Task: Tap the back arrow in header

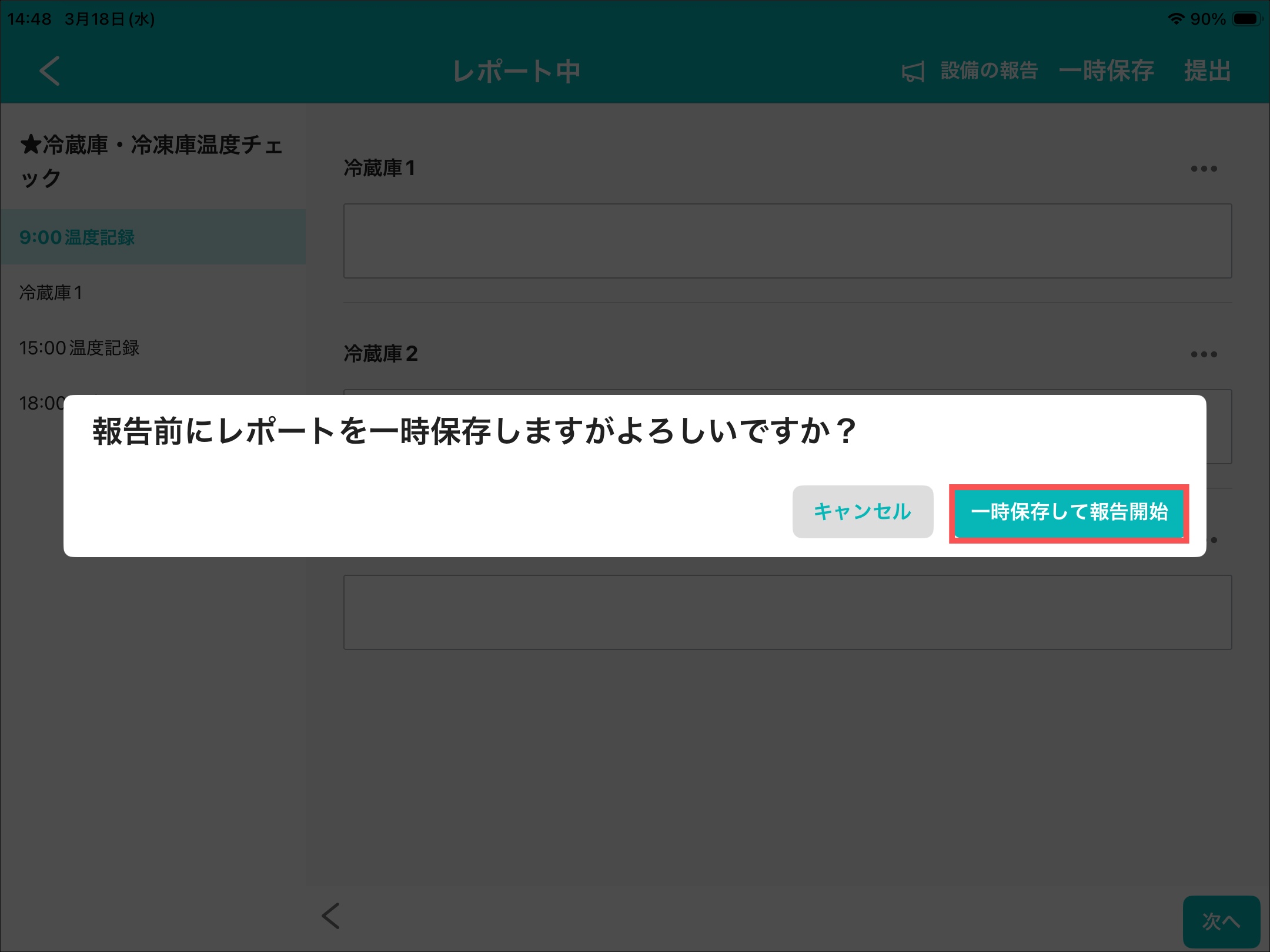Action: pyautogui.click(x=50, y=71)
